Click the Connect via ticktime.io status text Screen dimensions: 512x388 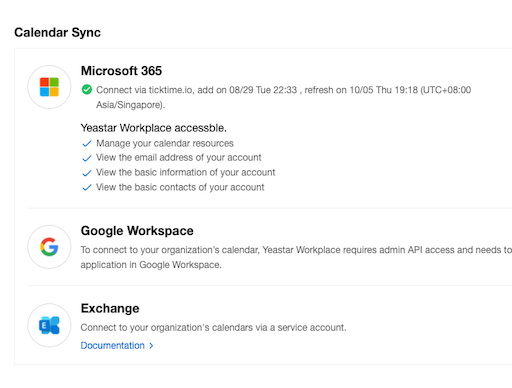coord(283,97)
